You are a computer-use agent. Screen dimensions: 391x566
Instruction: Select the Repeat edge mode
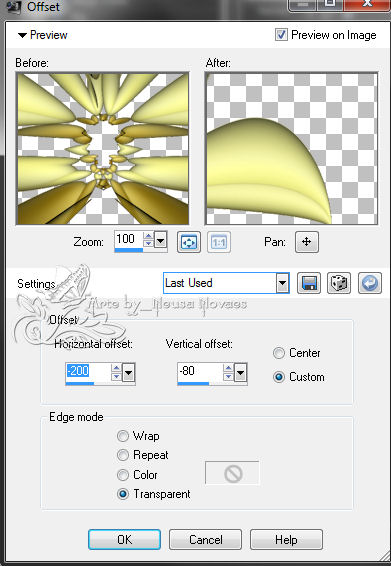pos(123,455)
